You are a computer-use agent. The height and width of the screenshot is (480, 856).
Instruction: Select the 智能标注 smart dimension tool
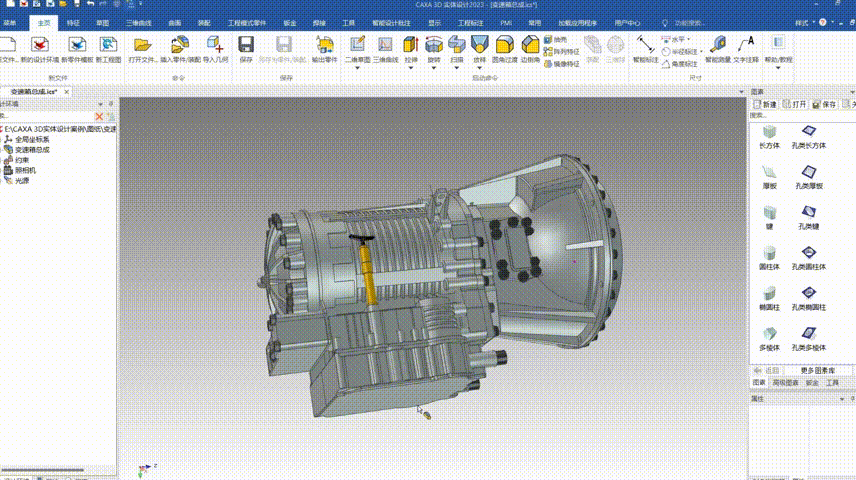pos(646,44)
